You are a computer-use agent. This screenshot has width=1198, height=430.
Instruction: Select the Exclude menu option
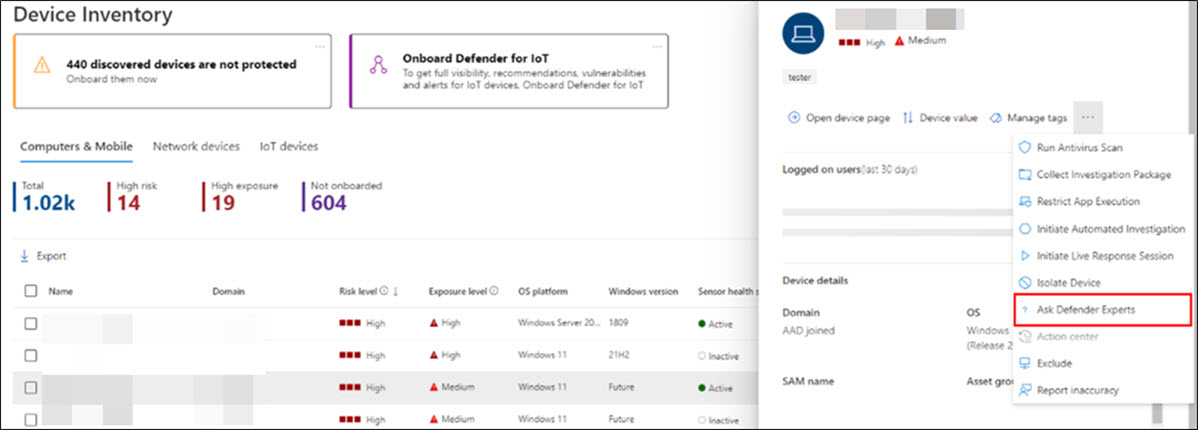coord(1101,364)
